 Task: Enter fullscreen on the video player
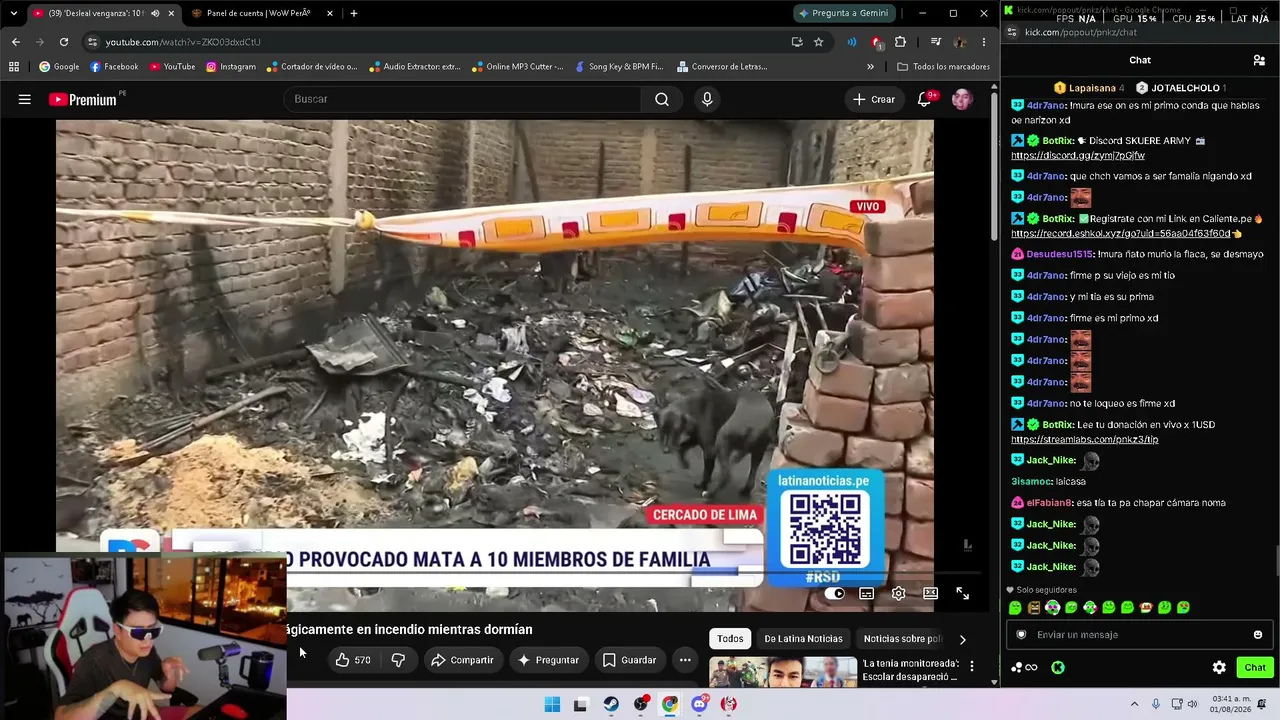pos(962,594)
